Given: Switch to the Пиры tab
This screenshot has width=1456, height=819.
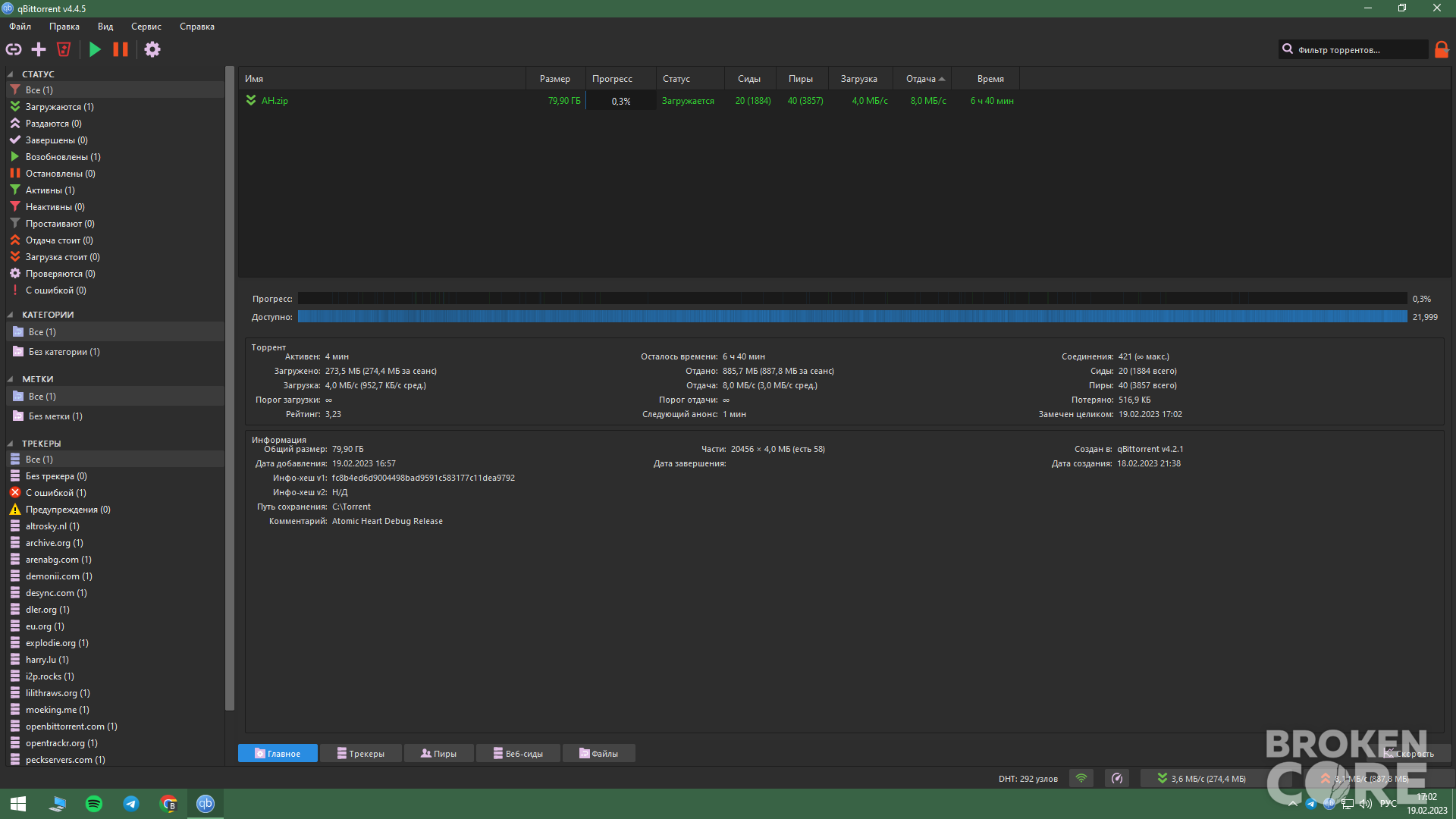Looking at the screenshot, I should tap(439, 753).
